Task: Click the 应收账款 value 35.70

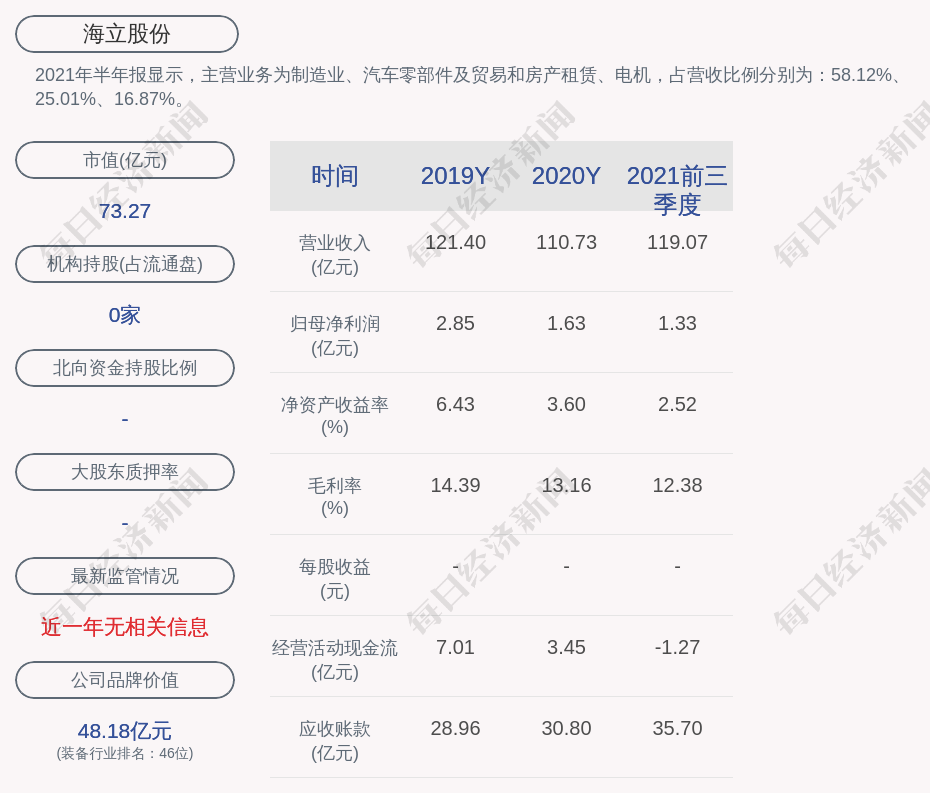Action: (677, 728)
